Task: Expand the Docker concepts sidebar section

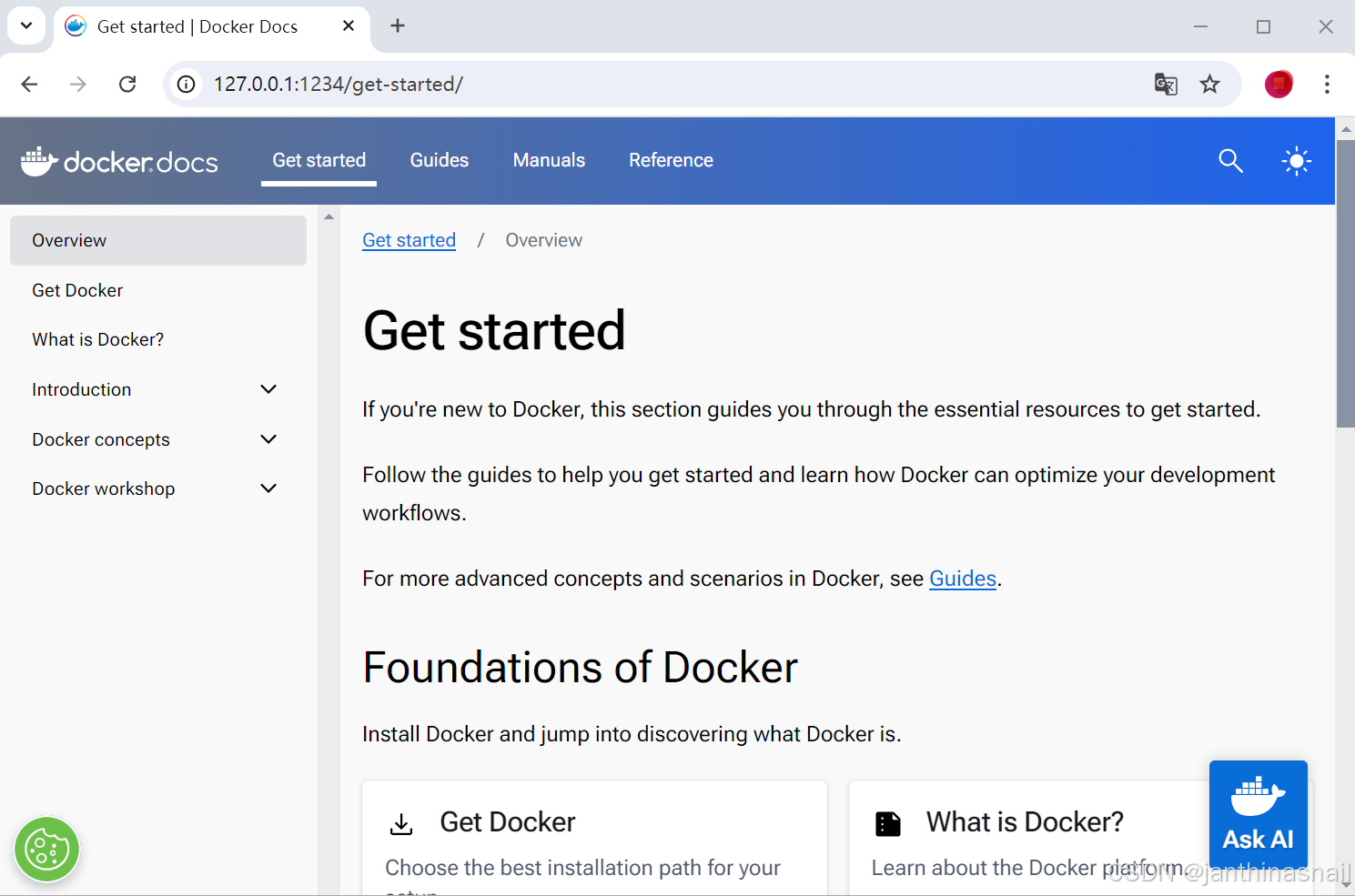Action: coord(268,439)
